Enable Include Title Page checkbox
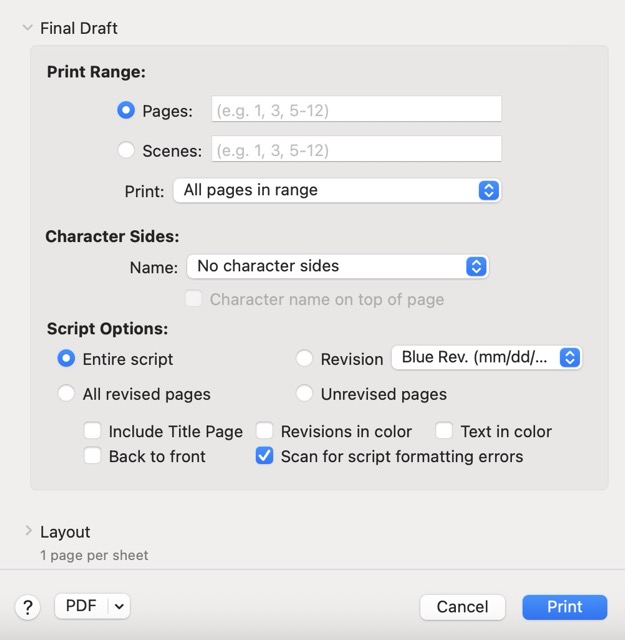This screenshot has height=640, width=625. tap(93, 432)
